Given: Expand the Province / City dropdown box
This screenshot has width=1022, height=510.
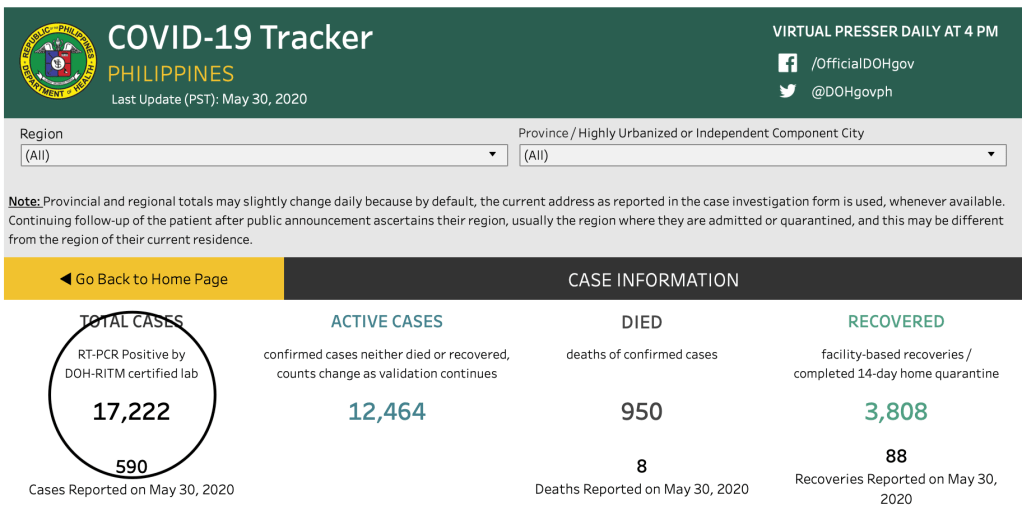Looking at the screenshot, I should click(x=762, y=155).
